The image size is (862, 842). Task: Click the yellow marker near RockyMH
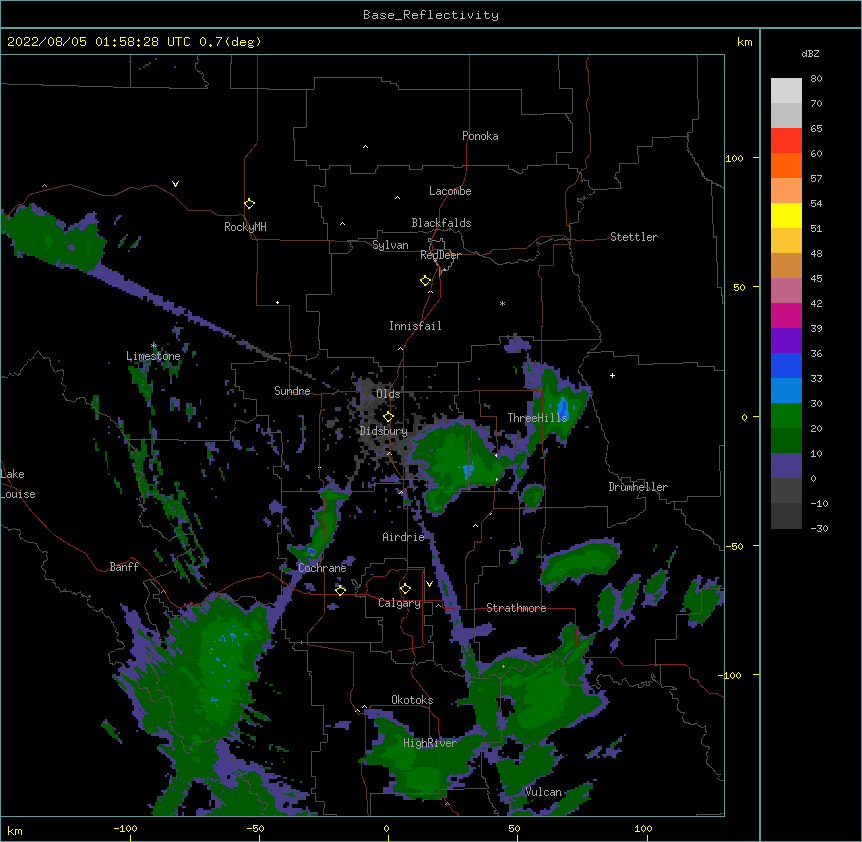pos(249,203)
